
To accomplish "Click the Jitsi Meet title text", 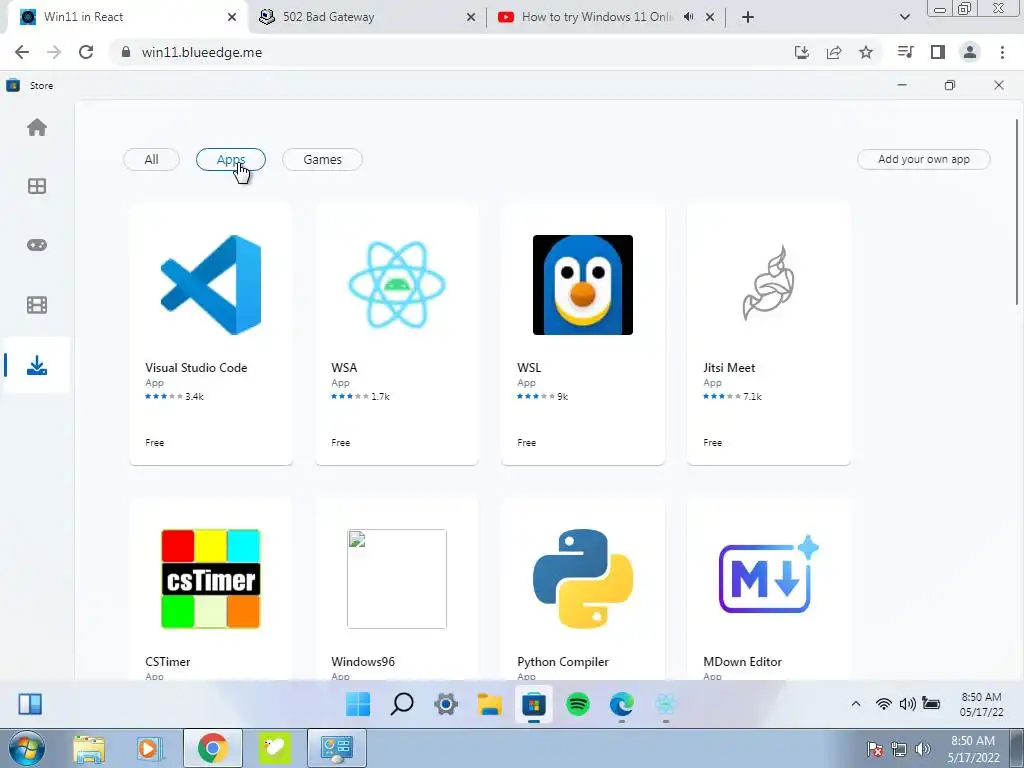I will pyautogui.click(x=729, y=368).
